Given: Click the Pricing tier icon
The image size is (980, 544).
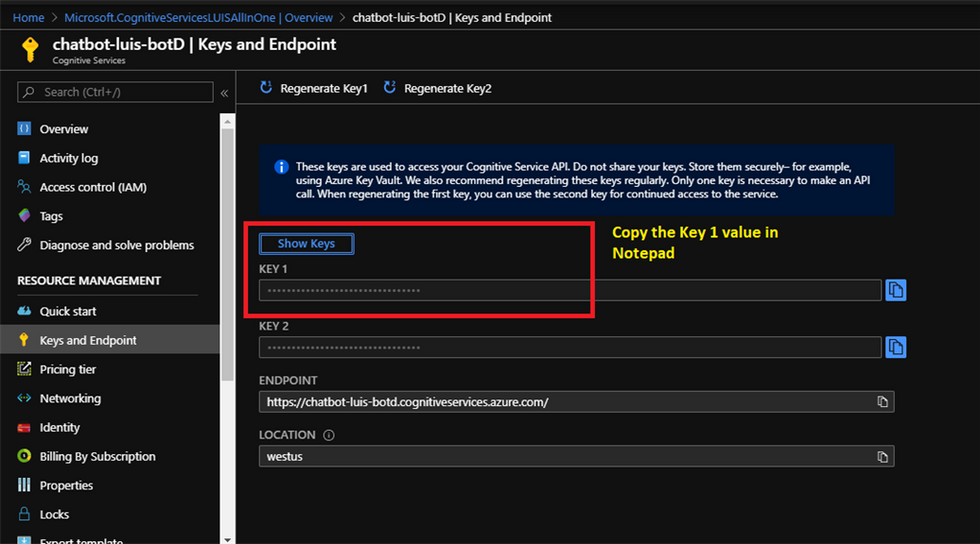Looking at the screenshot, I should pos(24,369).
